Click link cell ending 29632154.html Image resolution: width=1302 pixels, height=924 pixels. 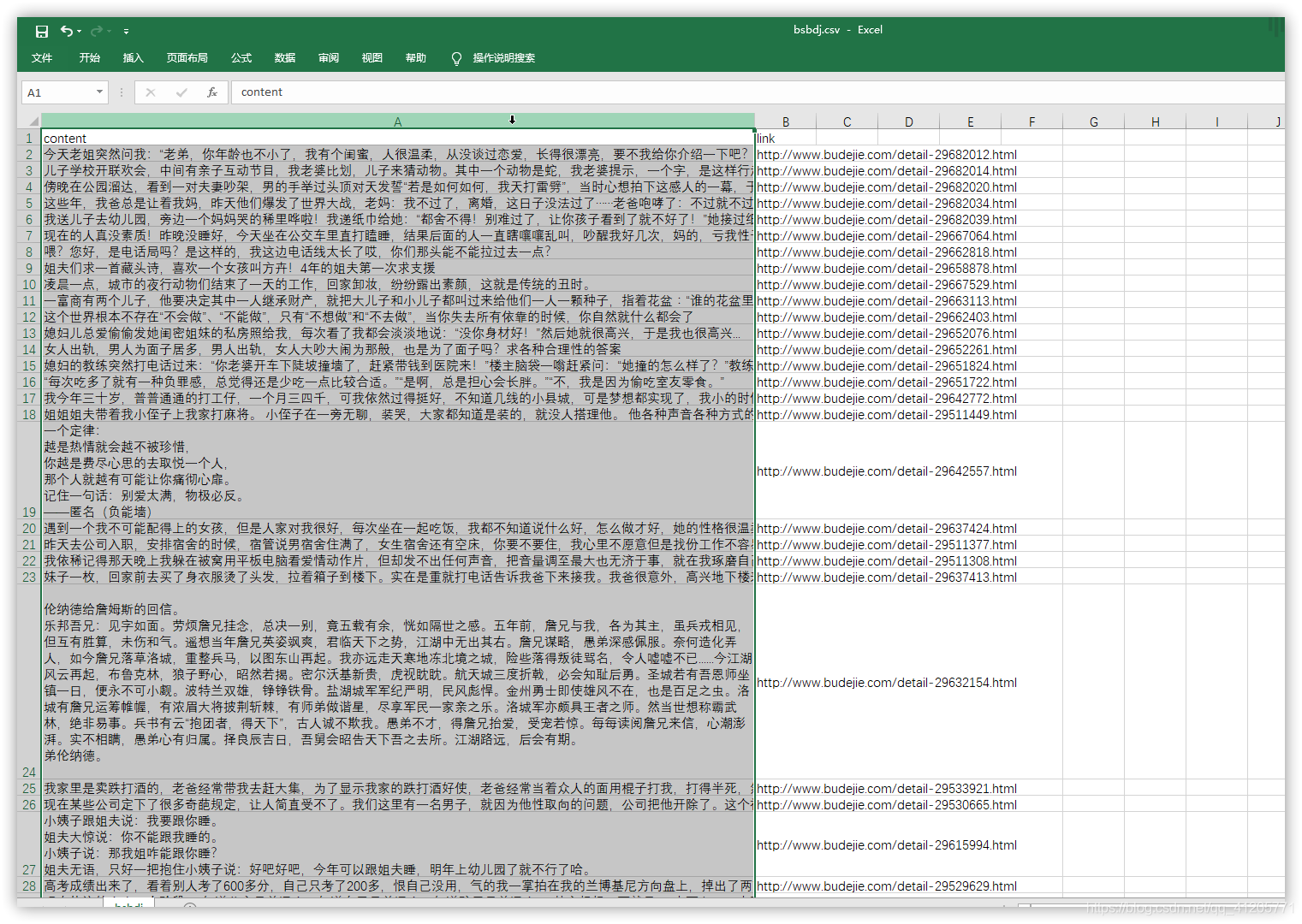point(887,682)
